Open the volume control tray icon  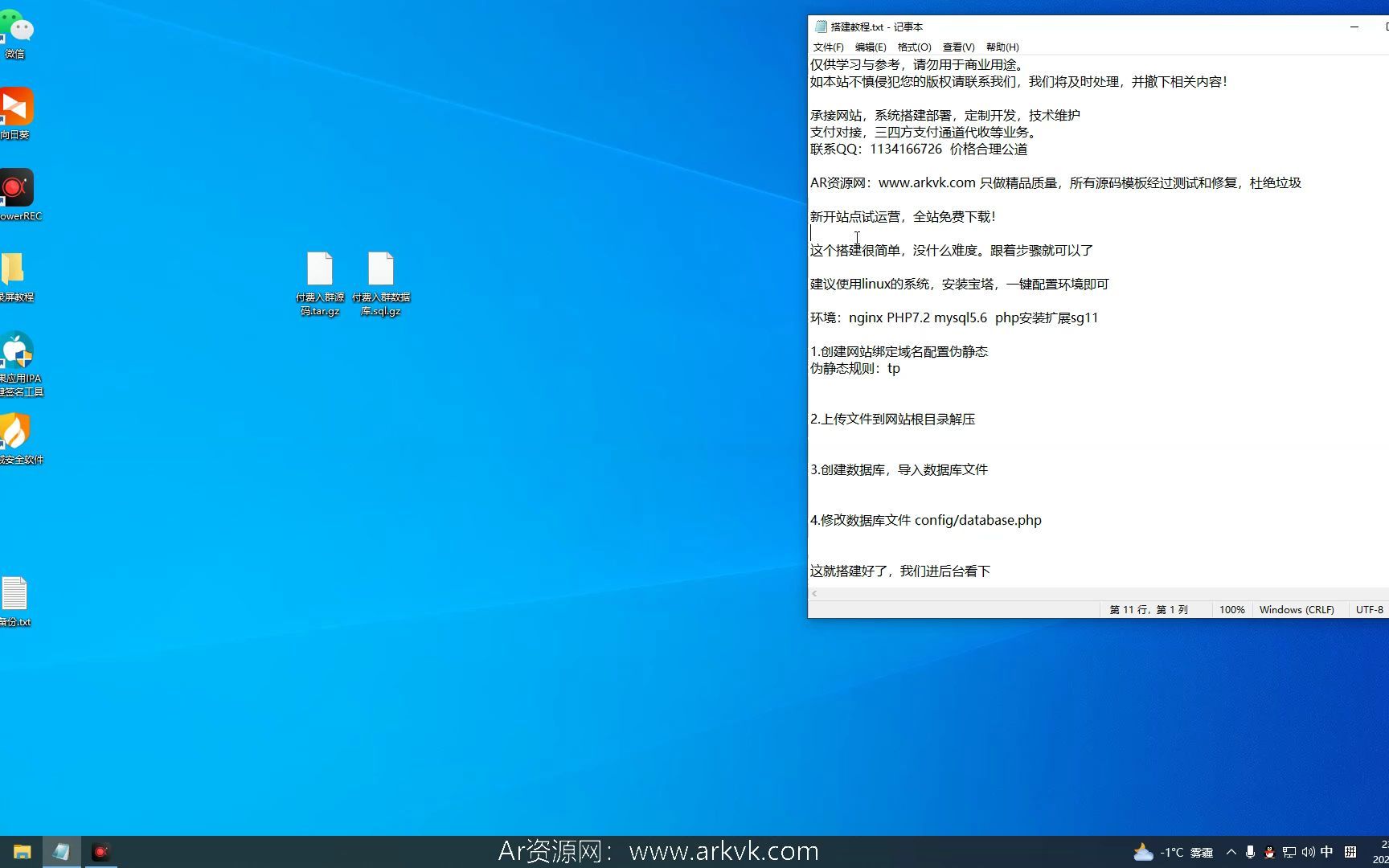pyautogui.click(x=1308, y=852)
